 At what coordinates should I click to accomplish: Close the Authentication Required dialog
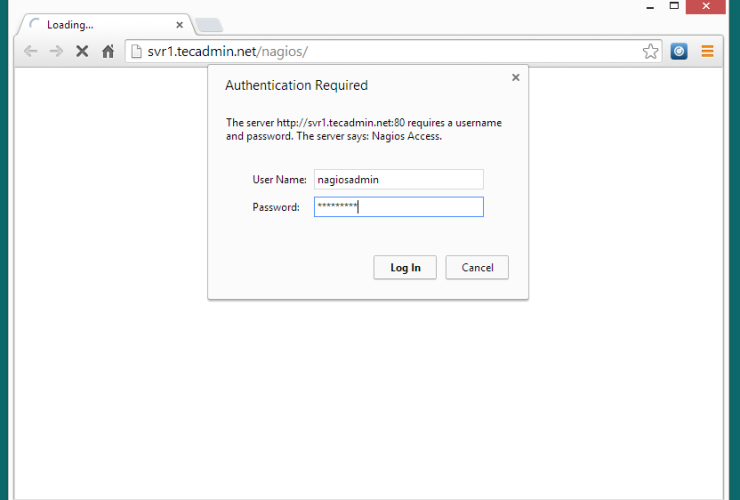click(516, 77)
